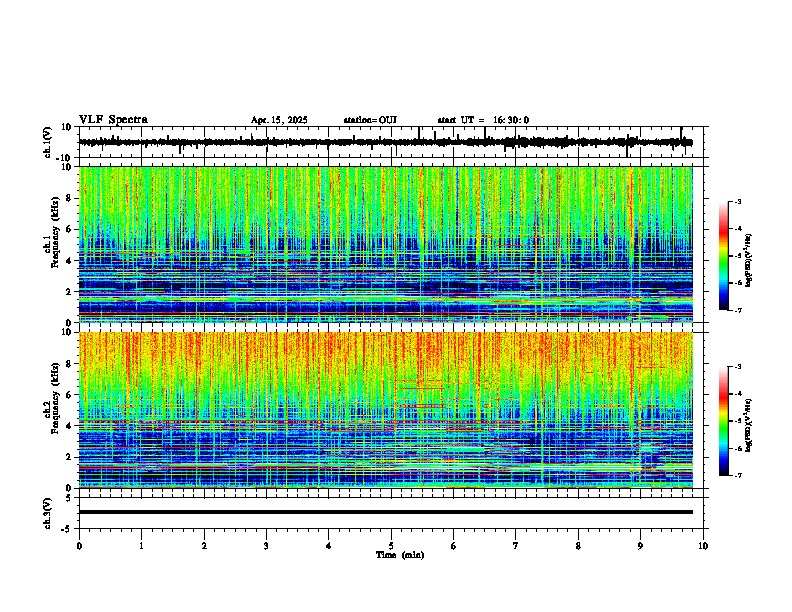Click time axis tick label "6"
The height and width of the screenshot is (612, 792).
[x=454, y=546]
